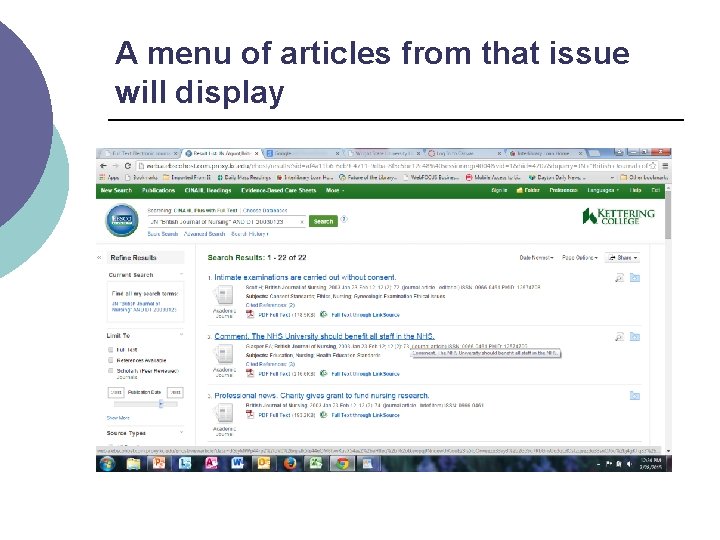Collapse the Current Search section
The height and width of the screenshot is (540, 720).
coord(181,275)
